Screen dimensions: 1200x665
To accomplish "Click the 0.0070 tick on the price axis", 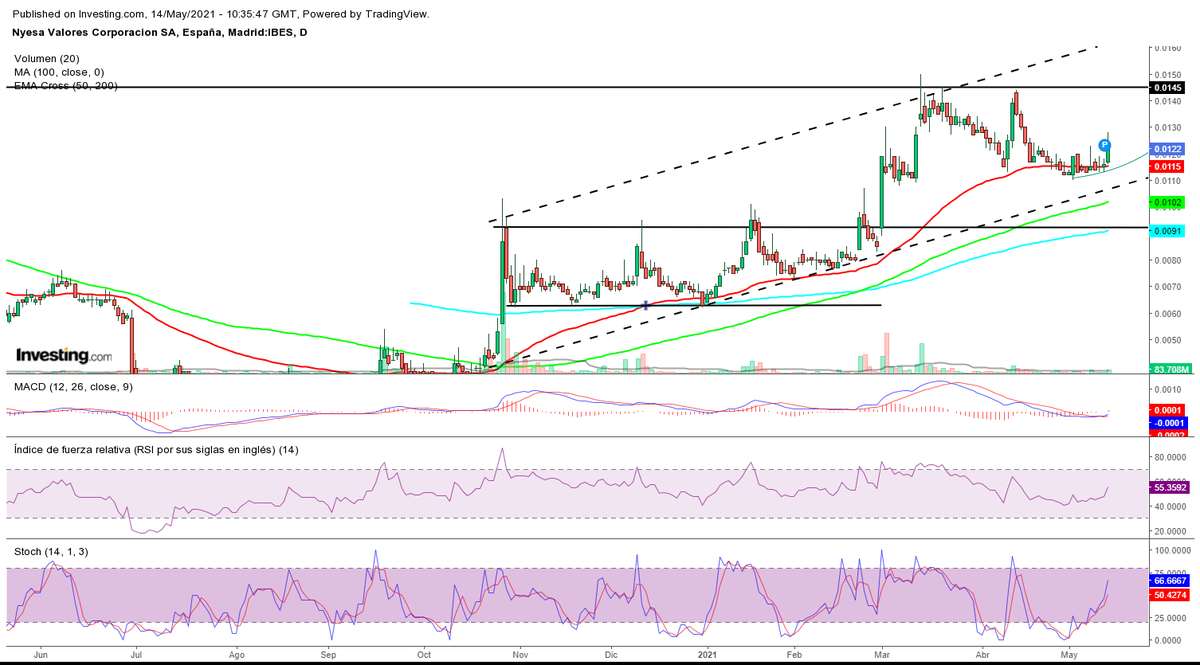I will 1168,287.
